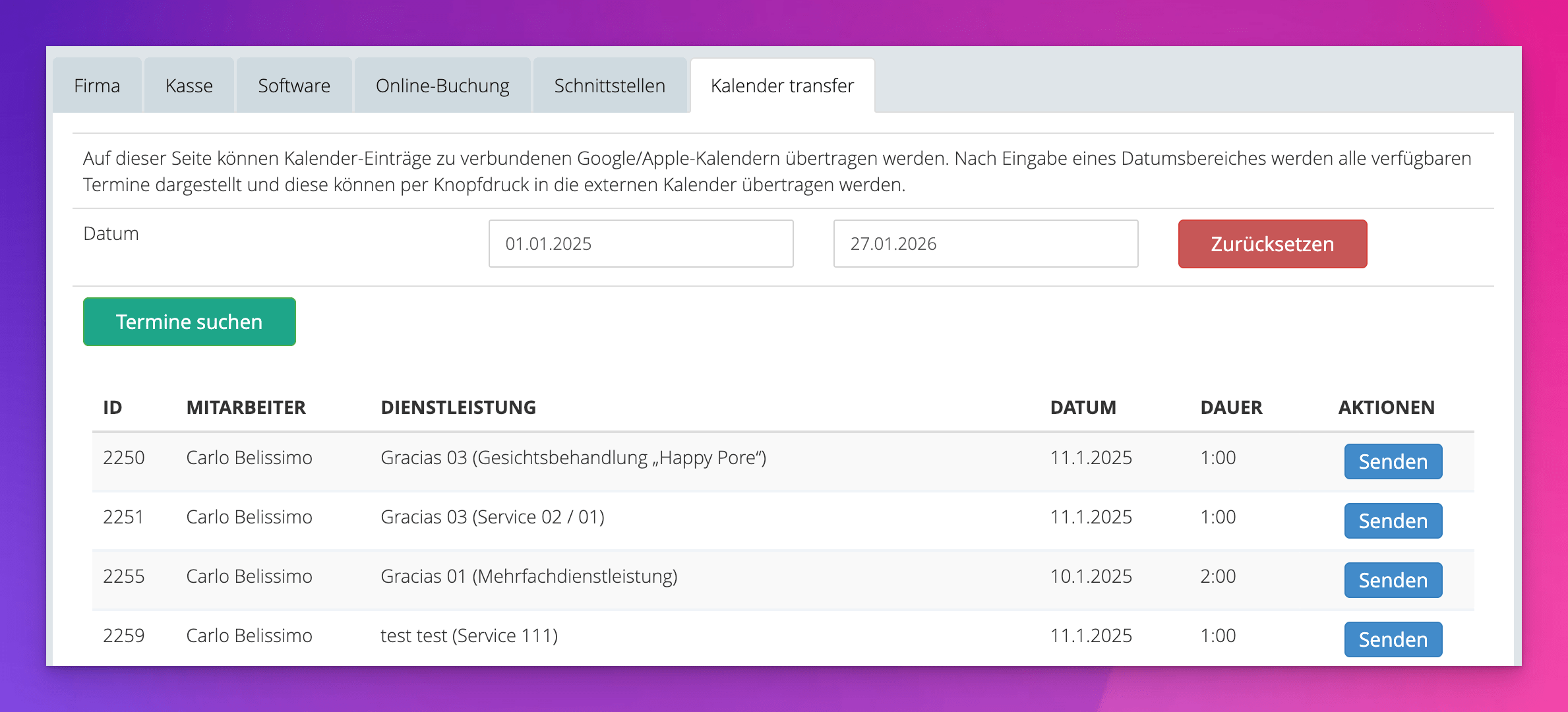Open the Firma tab
Screen dimensions: 1568x712
tap(97, 86)
